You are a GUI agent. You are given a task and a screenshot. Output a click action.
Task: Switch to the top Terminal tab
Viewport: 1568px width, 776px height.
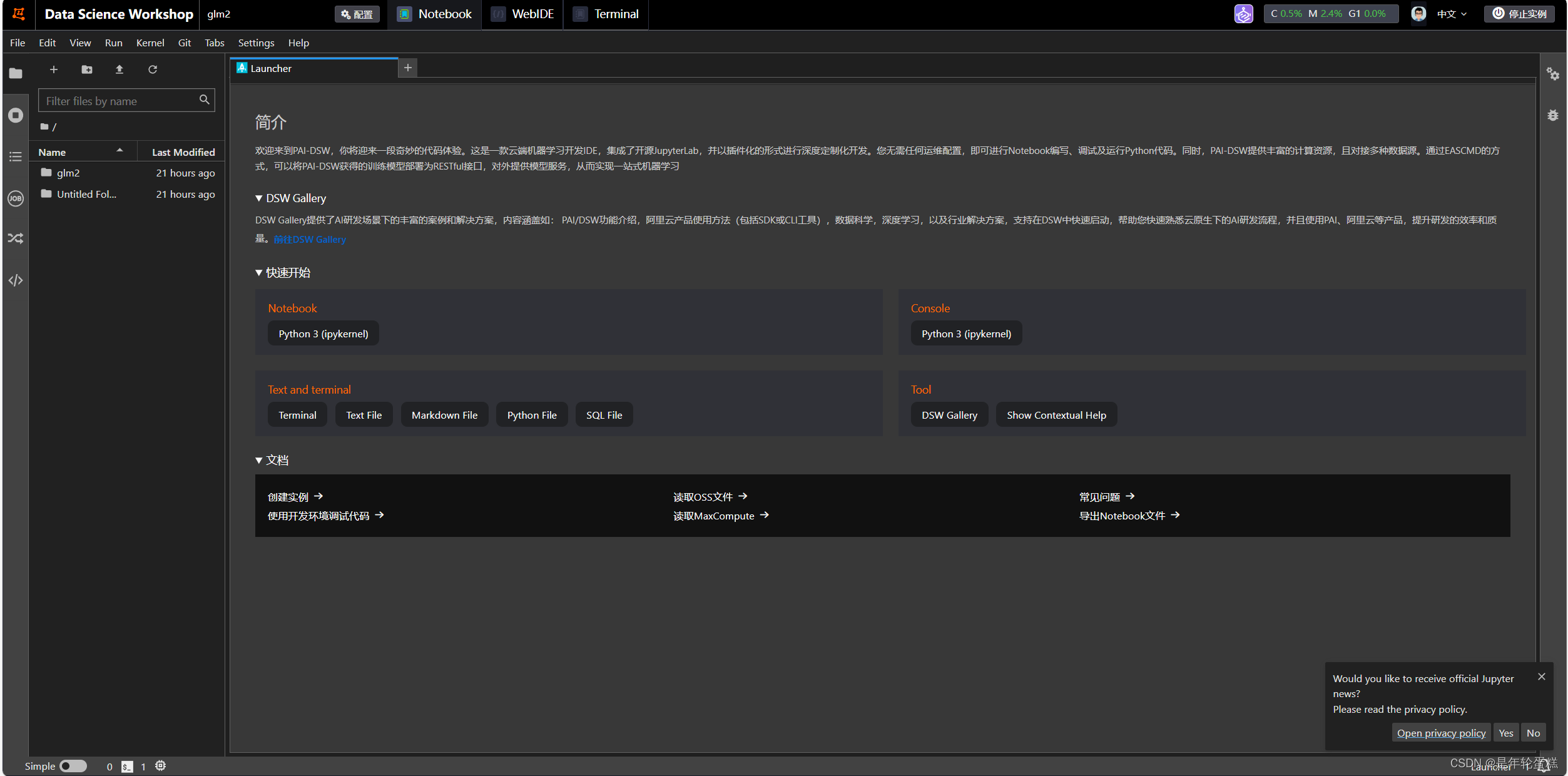pyautogui.click(x=606, y=14)
